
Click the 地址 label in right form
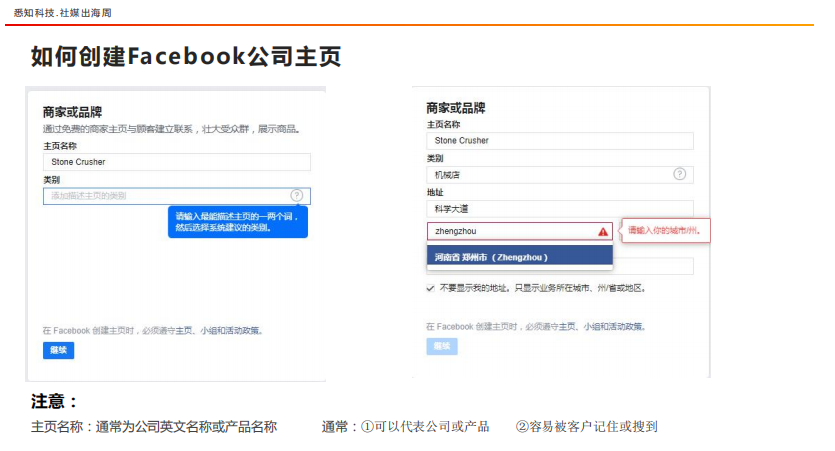coord(435,192)
